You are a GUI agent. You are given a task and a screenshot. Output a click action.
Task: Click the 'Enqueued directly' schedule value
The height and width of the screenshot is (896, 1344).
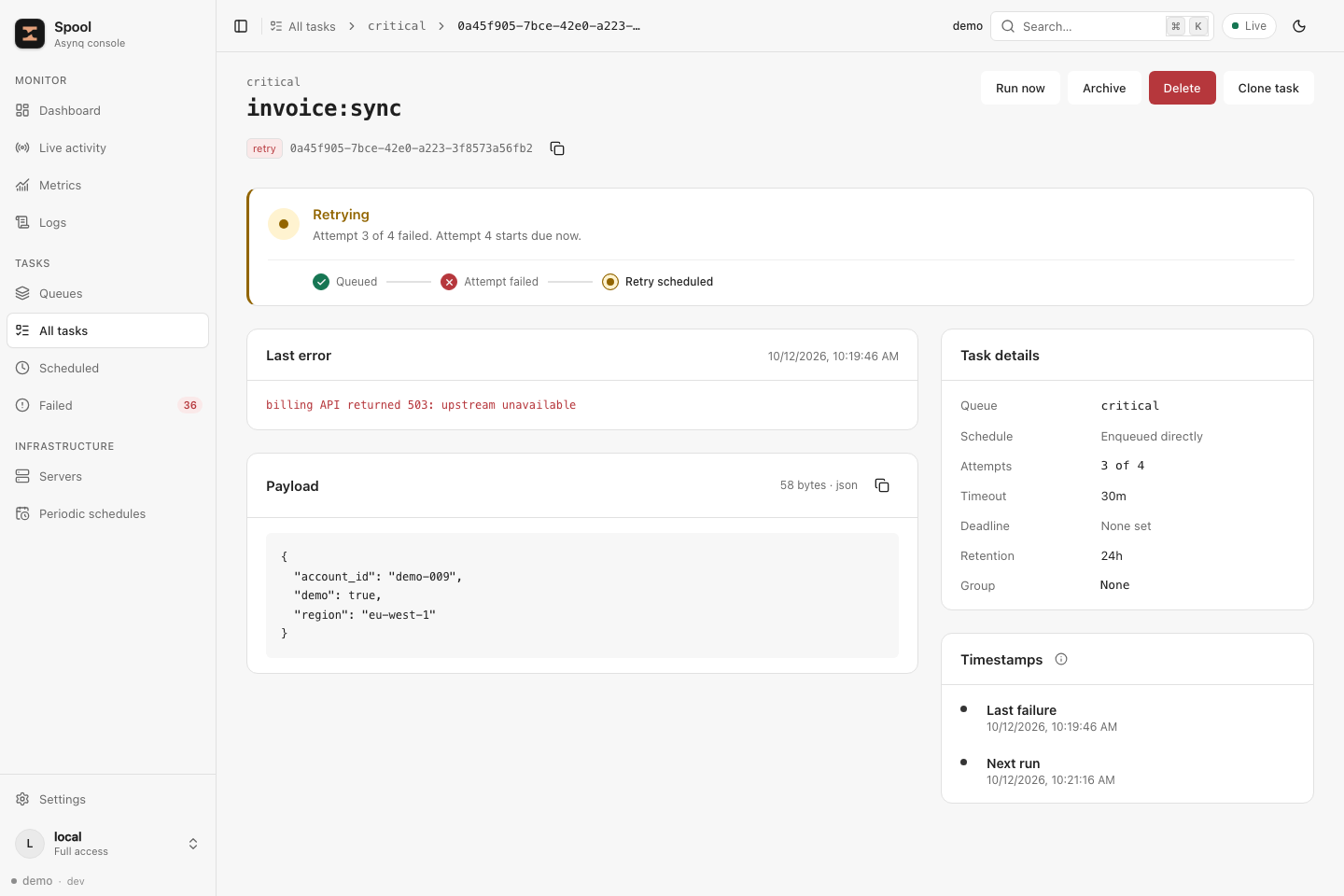coord(1152,436)
